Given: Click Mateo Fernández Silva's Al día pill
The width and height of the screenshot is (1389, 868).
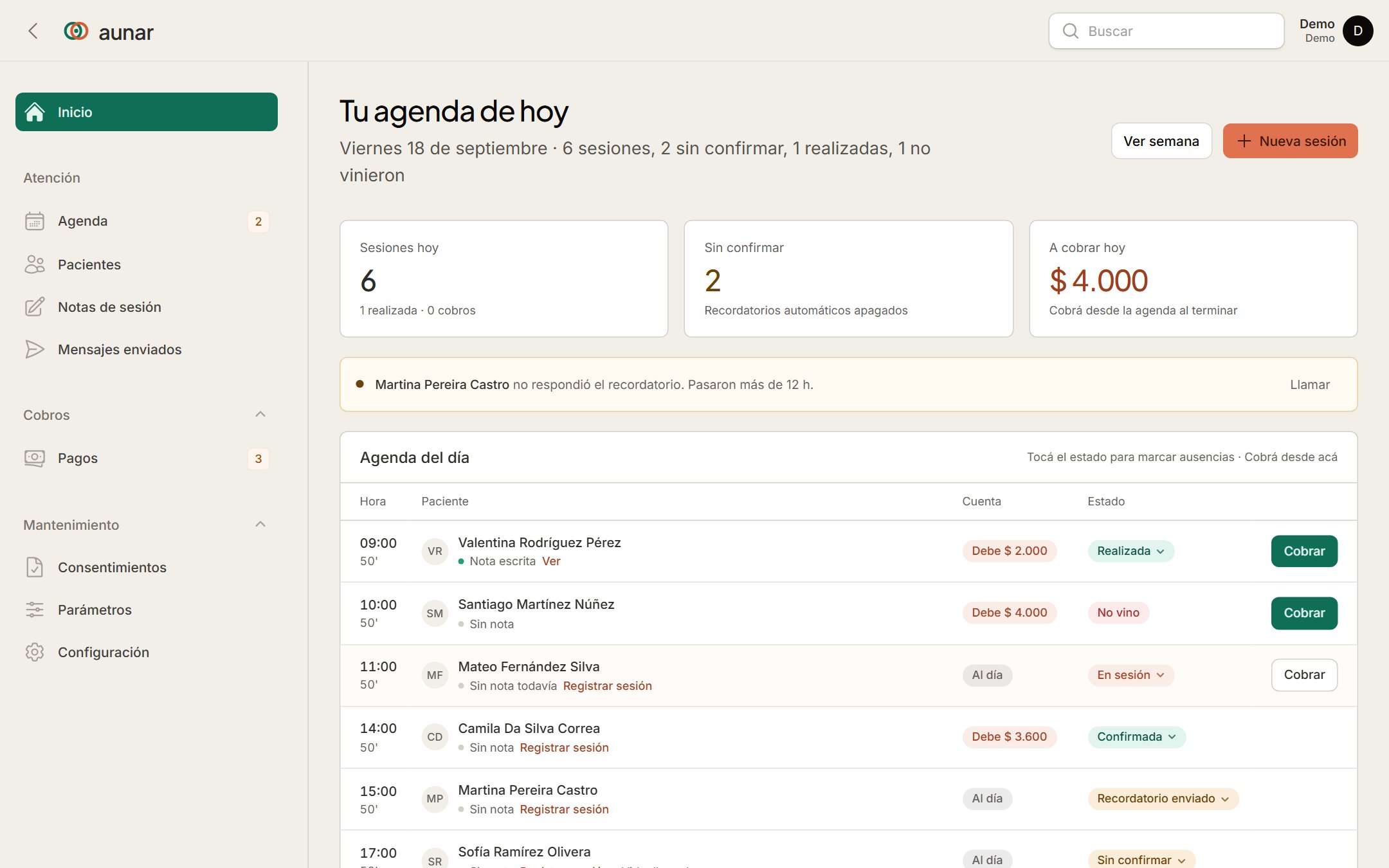Looking at the screenshot, I should pyautogui.click(x=987, y=675).
